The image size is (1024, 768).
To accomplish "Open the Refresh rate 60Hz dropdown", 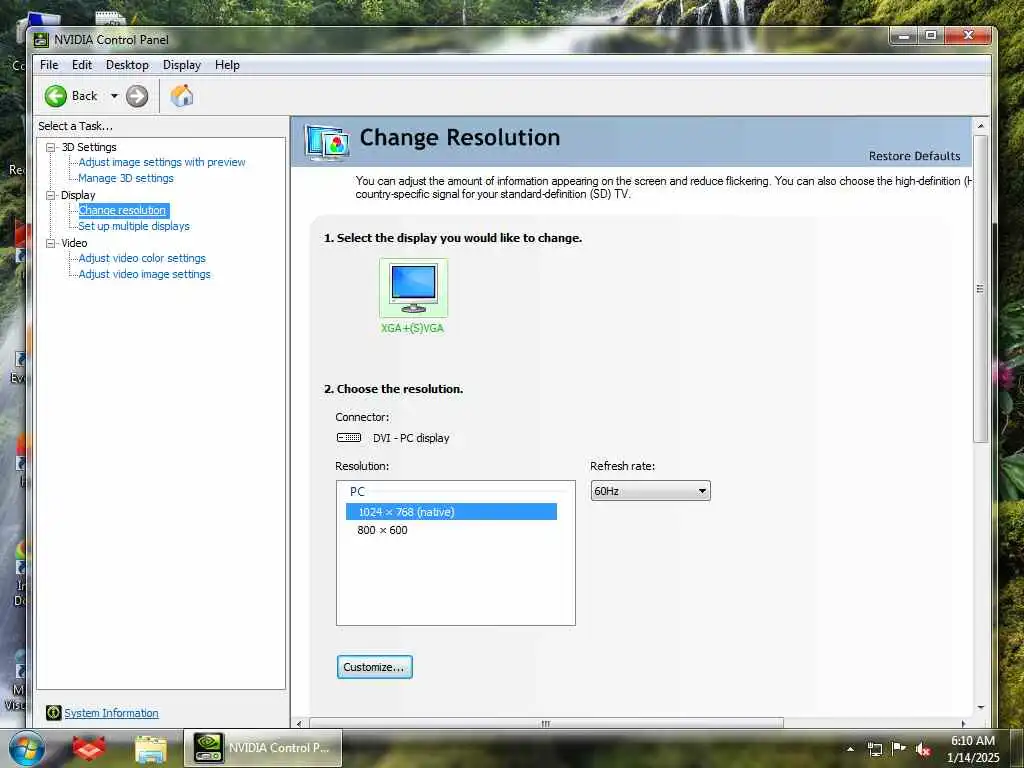I will 650,491.
